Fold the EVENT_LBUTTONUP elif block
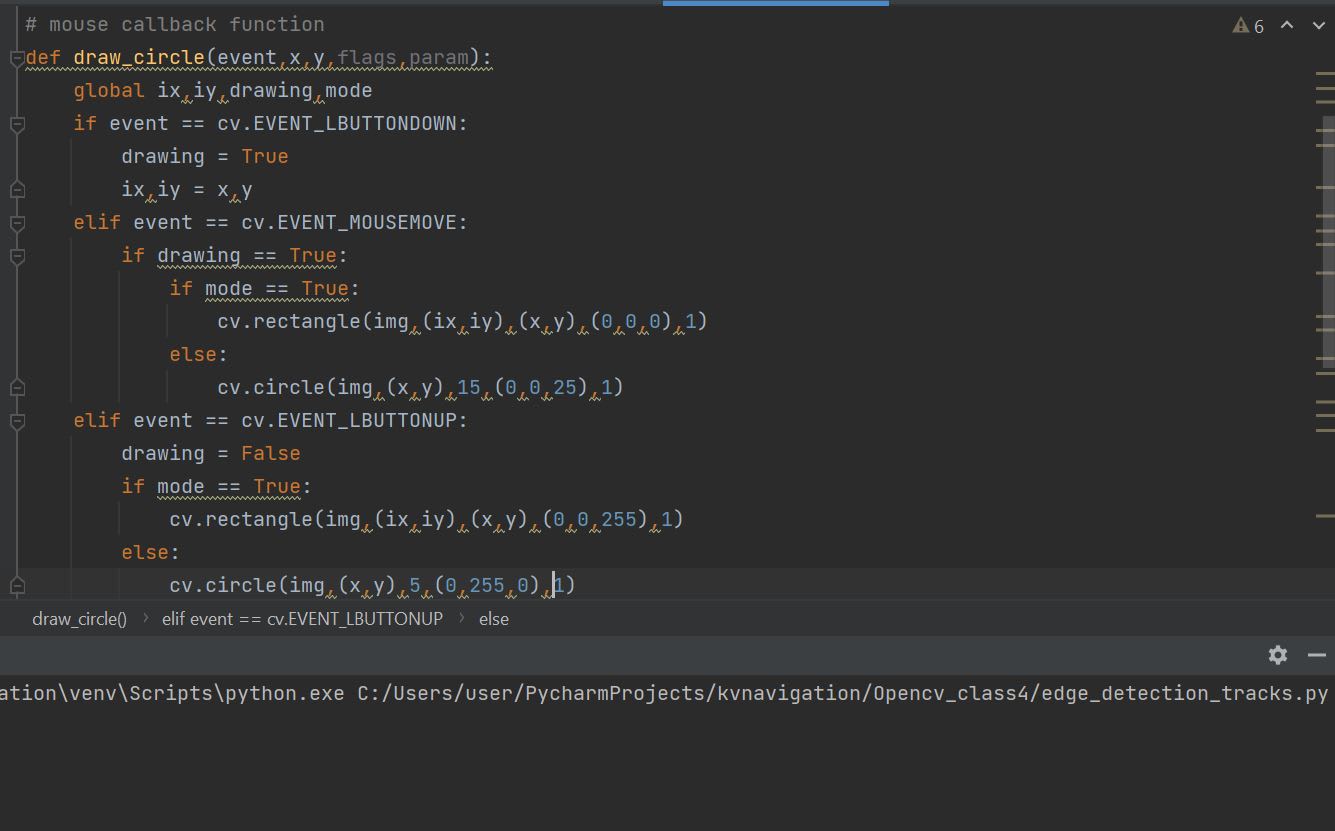The image size is (1335, 831). tap(17, 421)
